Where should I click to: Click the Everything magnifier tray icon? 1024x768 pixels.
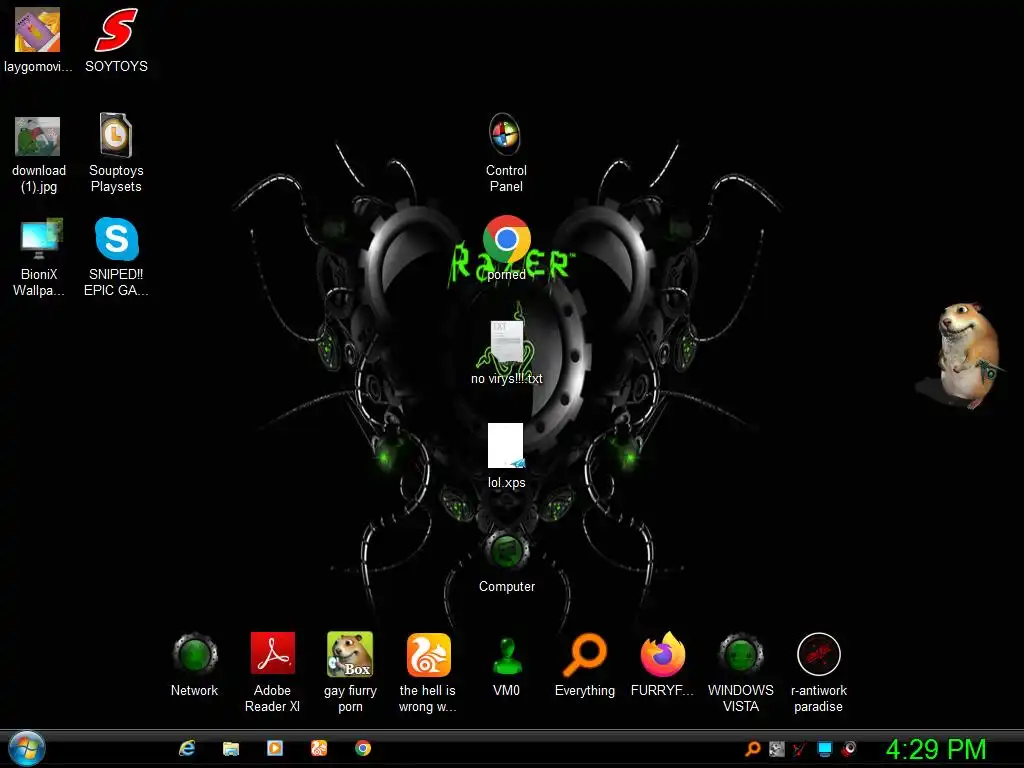753,748
